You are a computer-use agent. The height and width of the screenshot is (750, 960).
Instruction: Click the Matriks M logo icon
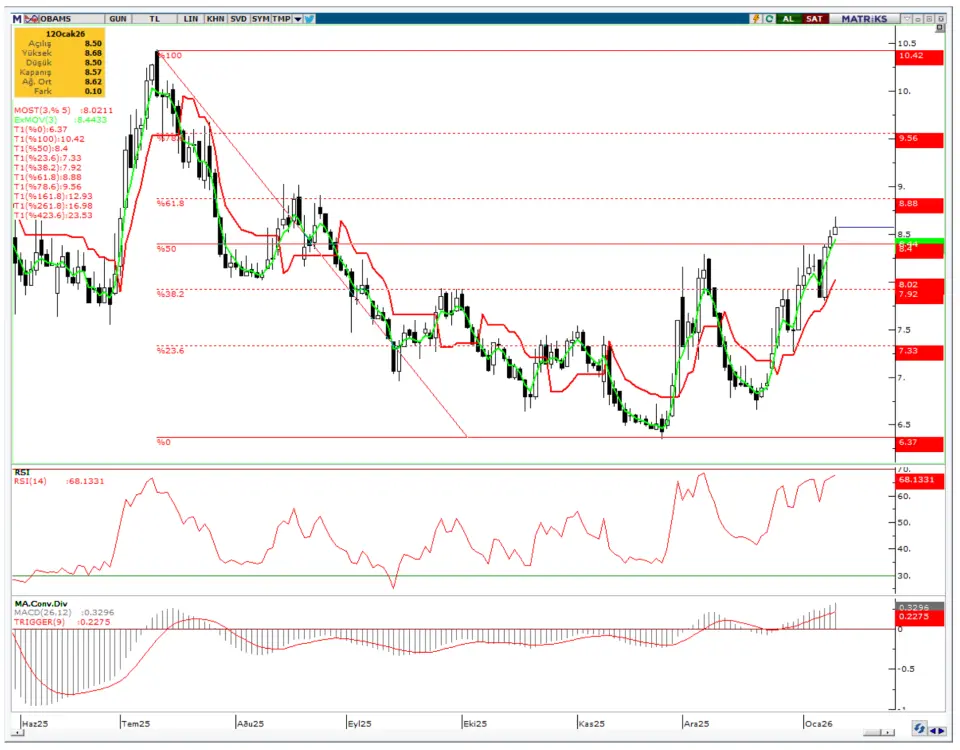point(17,19)
